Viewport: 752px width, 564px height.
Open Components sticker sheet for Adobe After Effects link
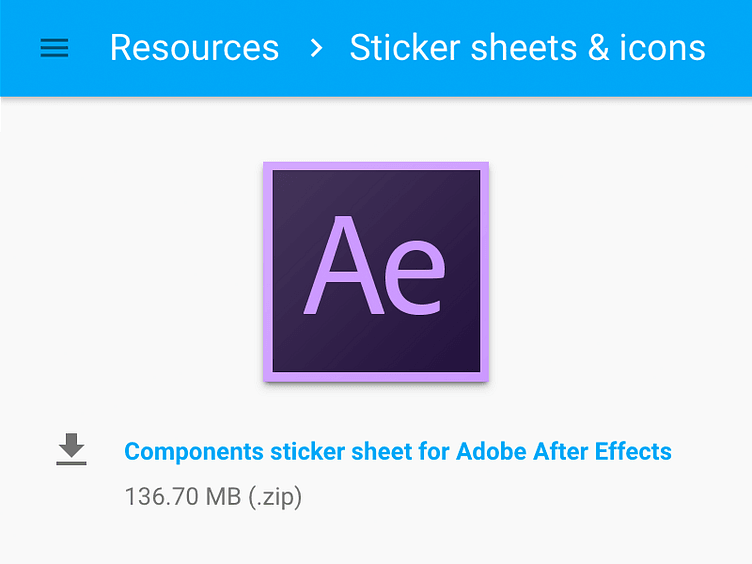[x=398, y=451]
